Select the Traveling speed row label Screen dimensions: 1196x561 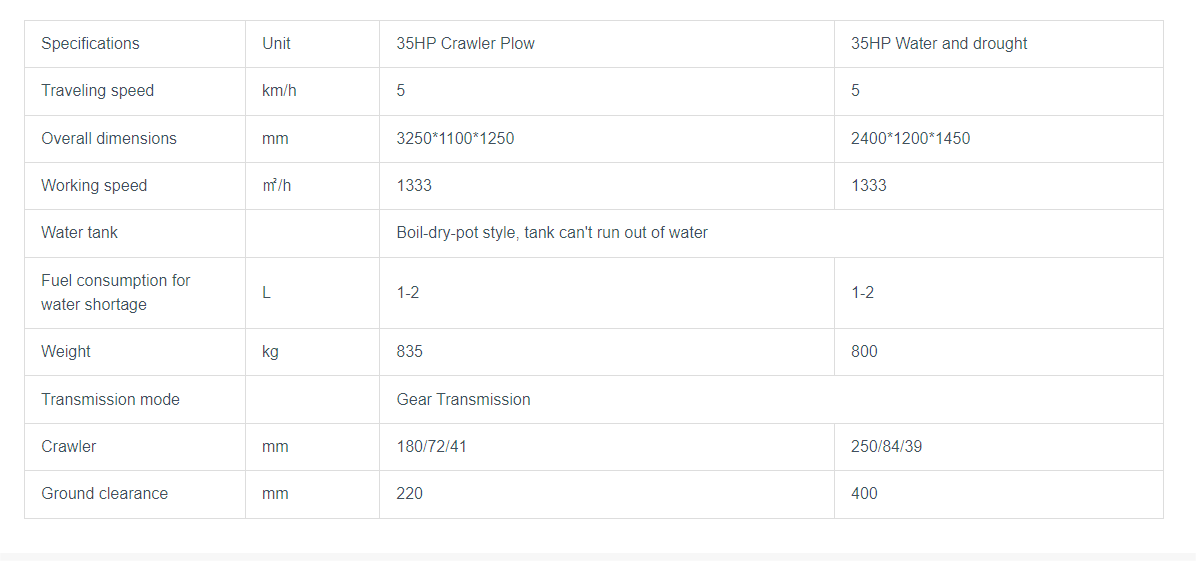[x=97, y=91]
